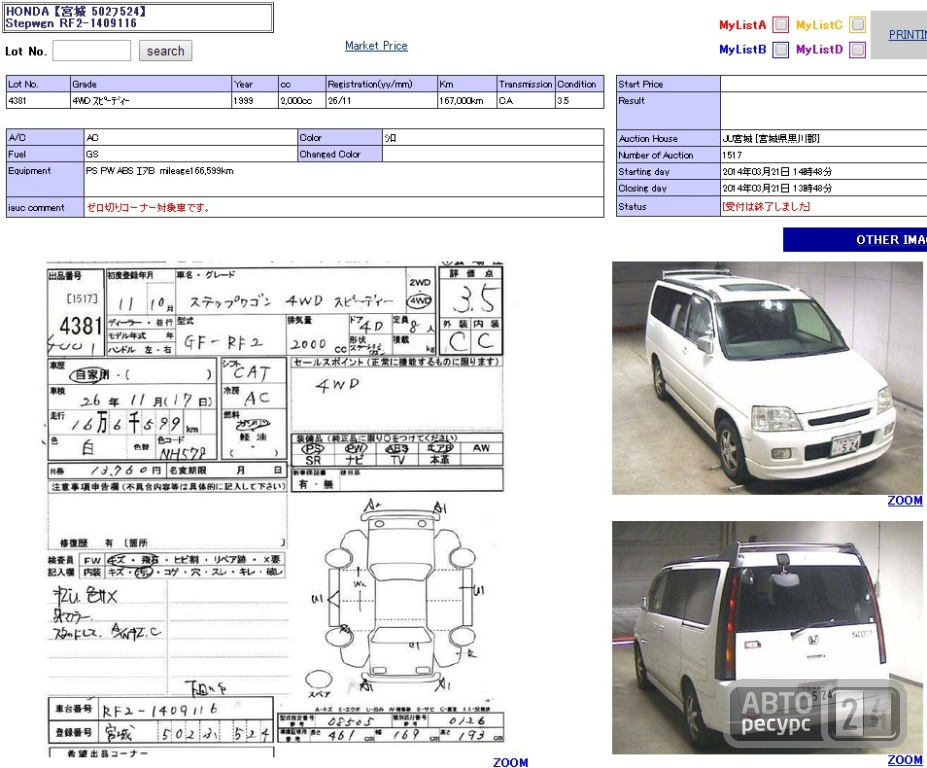Tick the MyListD checkbox

coord(858,50)
